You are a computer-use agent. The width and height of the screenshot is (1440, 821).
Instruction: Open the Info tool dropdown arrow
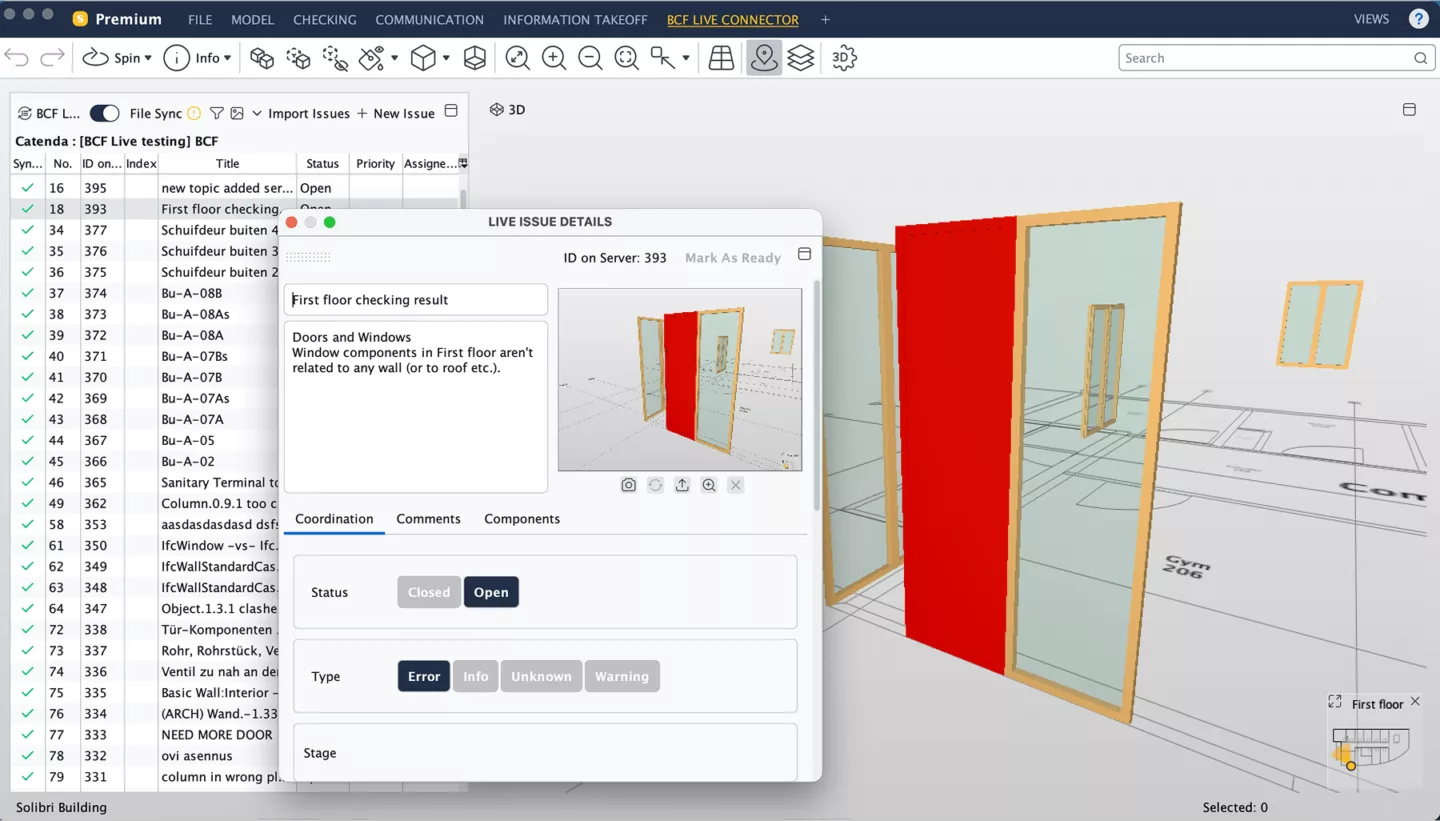(x=228, y=58)
